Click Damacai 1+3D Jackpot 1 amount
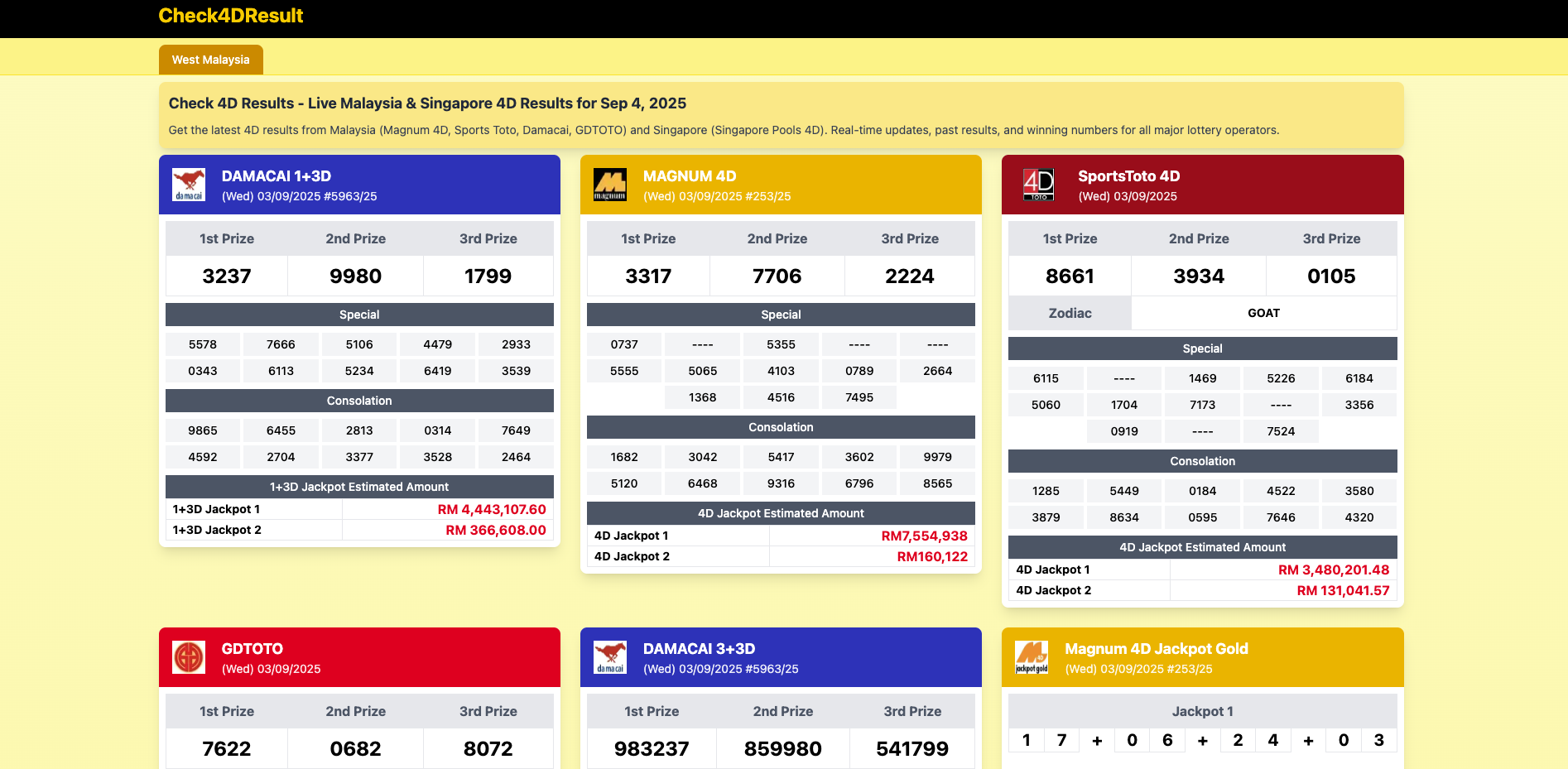 coord(491,510)
